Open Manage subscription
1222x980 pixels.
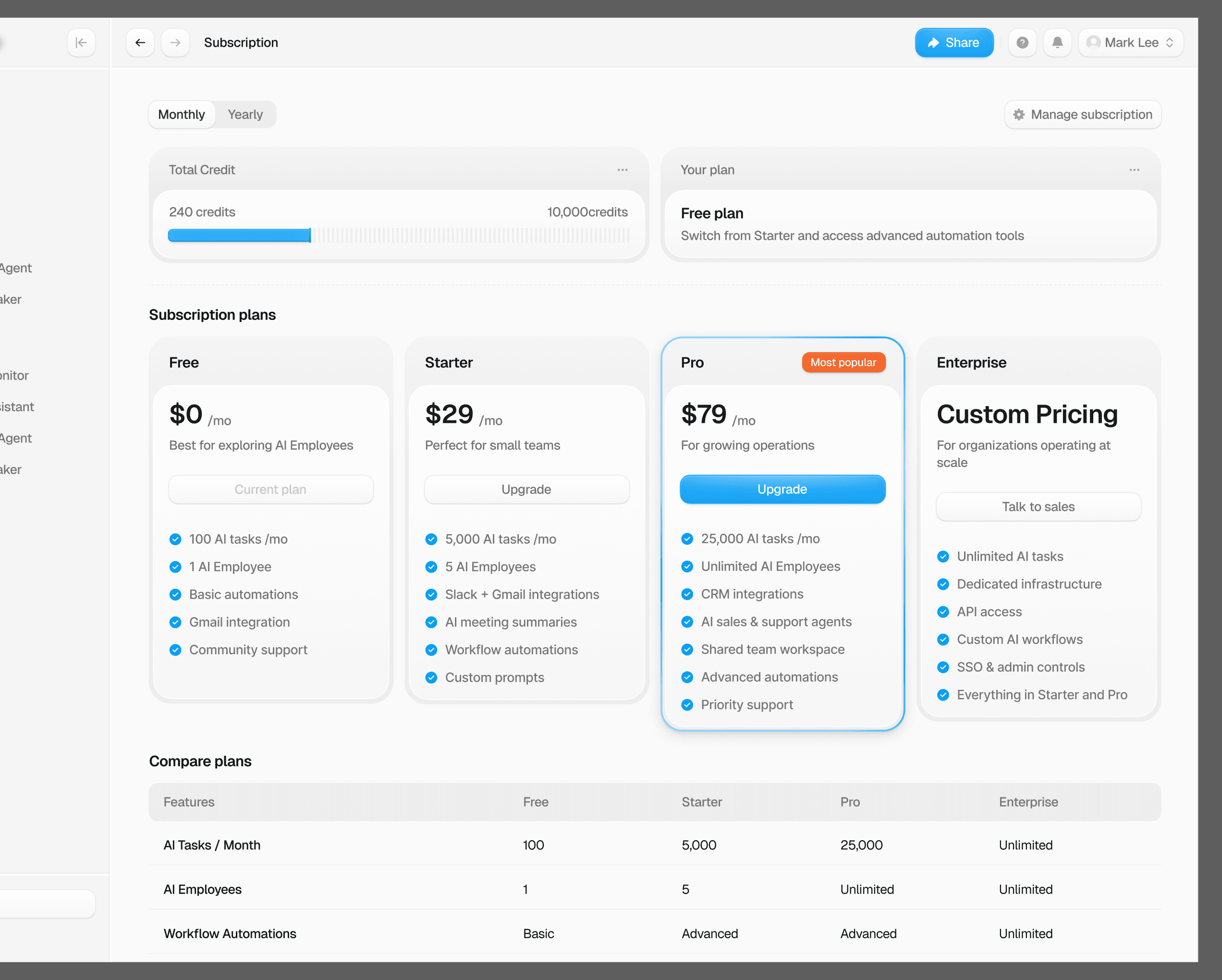pyautogui.click(x=1083, y=114)
